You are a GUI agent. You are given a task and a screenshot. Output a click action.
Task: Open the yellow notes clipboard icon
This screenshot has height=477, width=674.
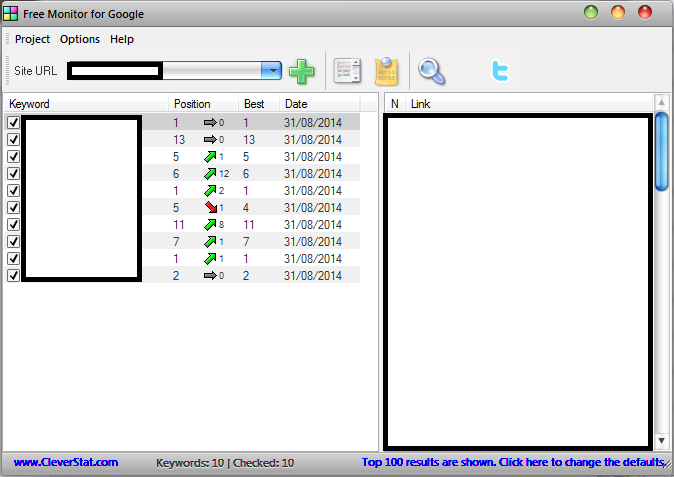(x=386, y=71)
